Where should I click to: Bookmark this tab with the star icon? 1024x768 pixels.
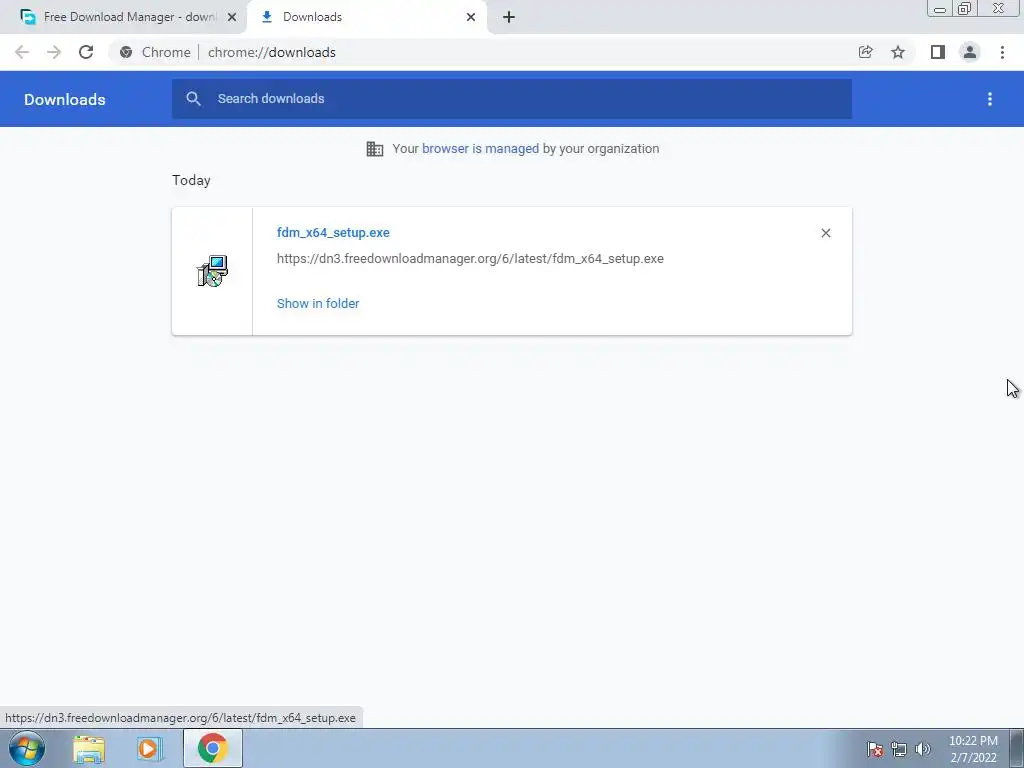coord(898,52)
